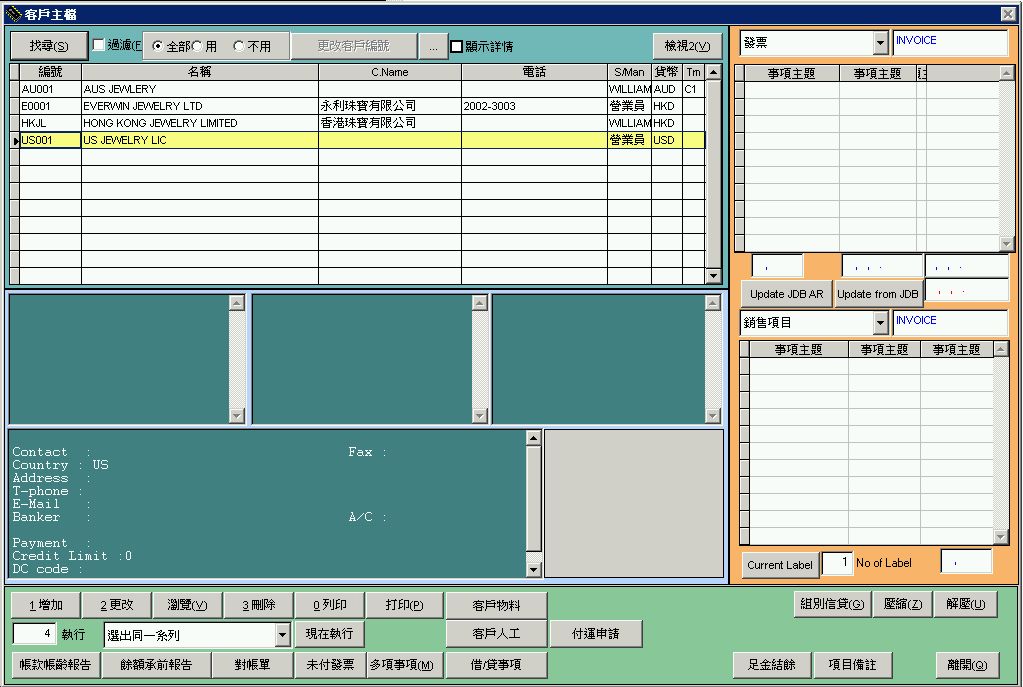Viewport: 1023px width, 687px height.
Task: Click the 組別信貸(G) button
Action: click(832, 604)
